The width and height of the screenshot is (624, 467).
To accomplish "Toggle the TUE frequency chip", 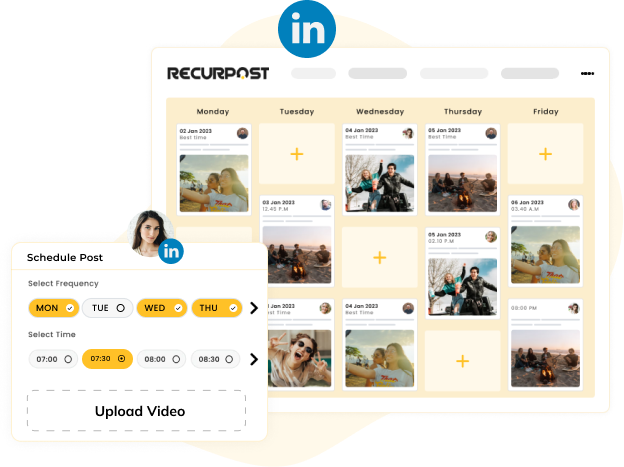I will (x=107, y=308).
